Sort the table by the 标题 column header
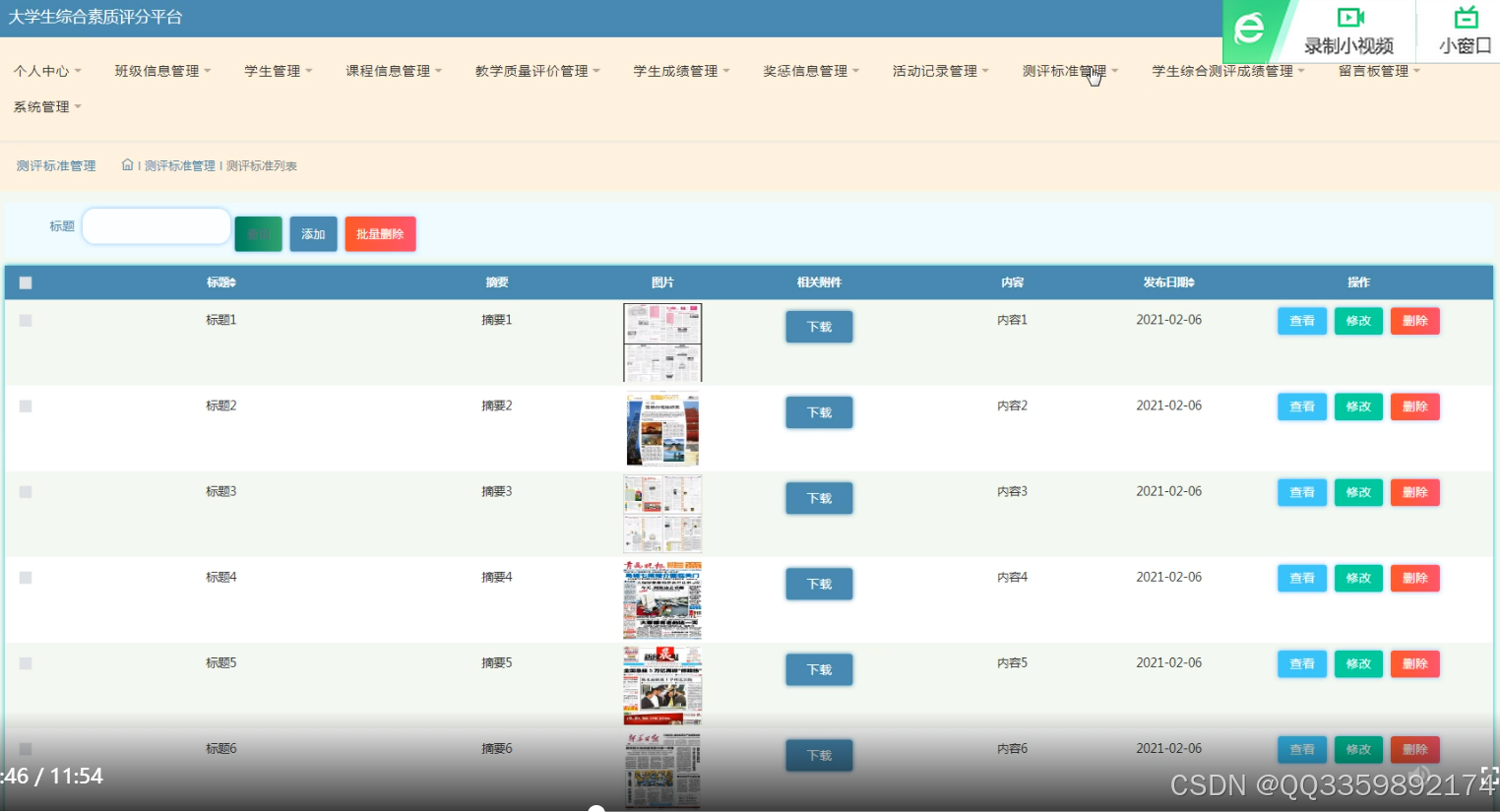This screenshot has height=812, width=1500. (221, 282)
